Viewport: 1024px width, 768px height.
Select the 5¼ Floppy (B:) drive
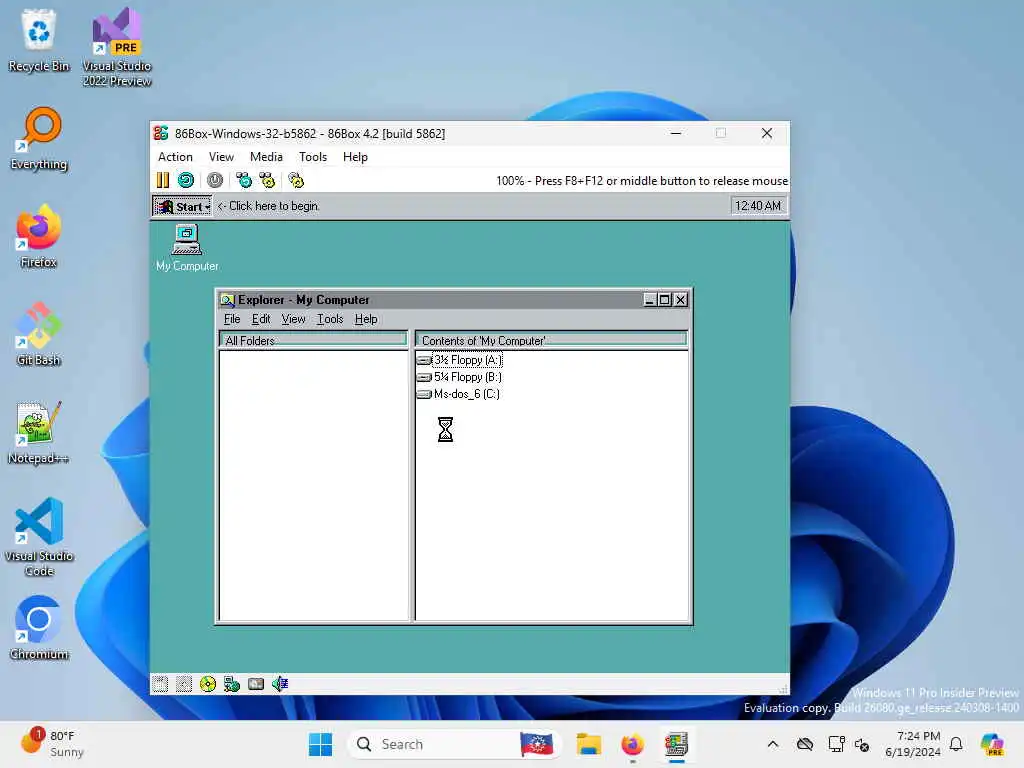[460, 377]
